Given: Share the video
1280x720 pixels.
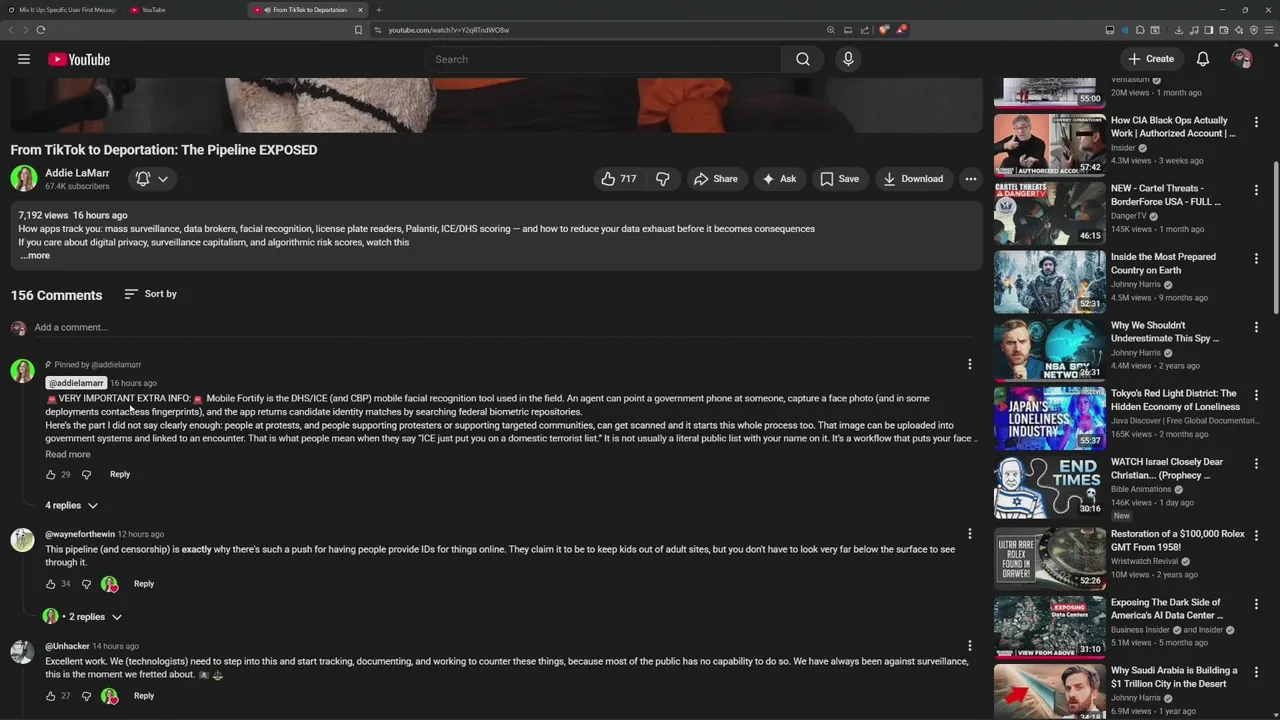Looking at the screenshot, I should [716, 179].
